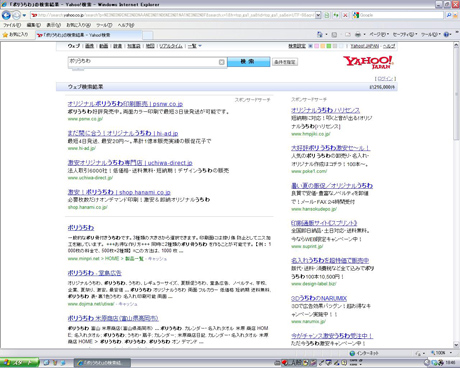Open the first sponsored psnw.co.jp link
The height and width of the screenshot is (368, 460).
(125, 104)
